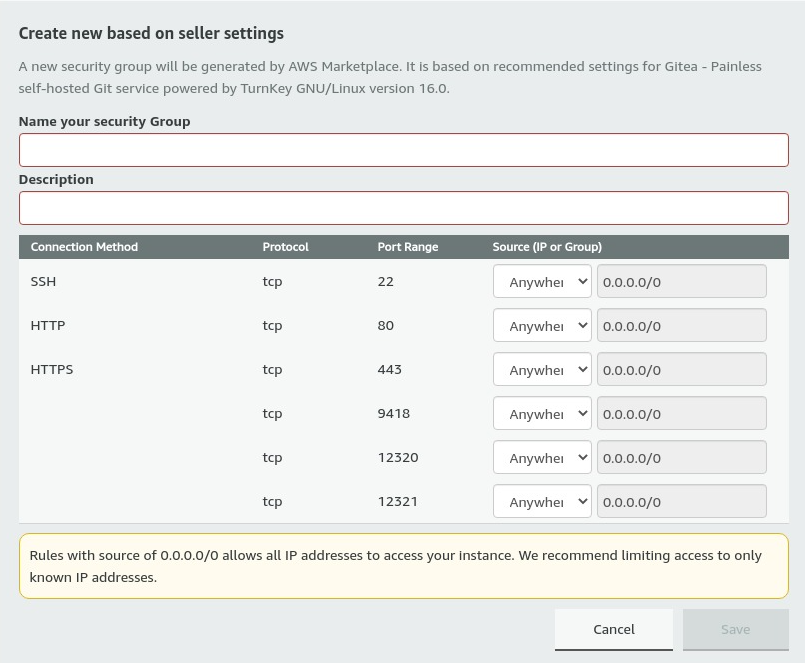Select the IP field for port 443
805x663 pixels.
click(681, 369)
